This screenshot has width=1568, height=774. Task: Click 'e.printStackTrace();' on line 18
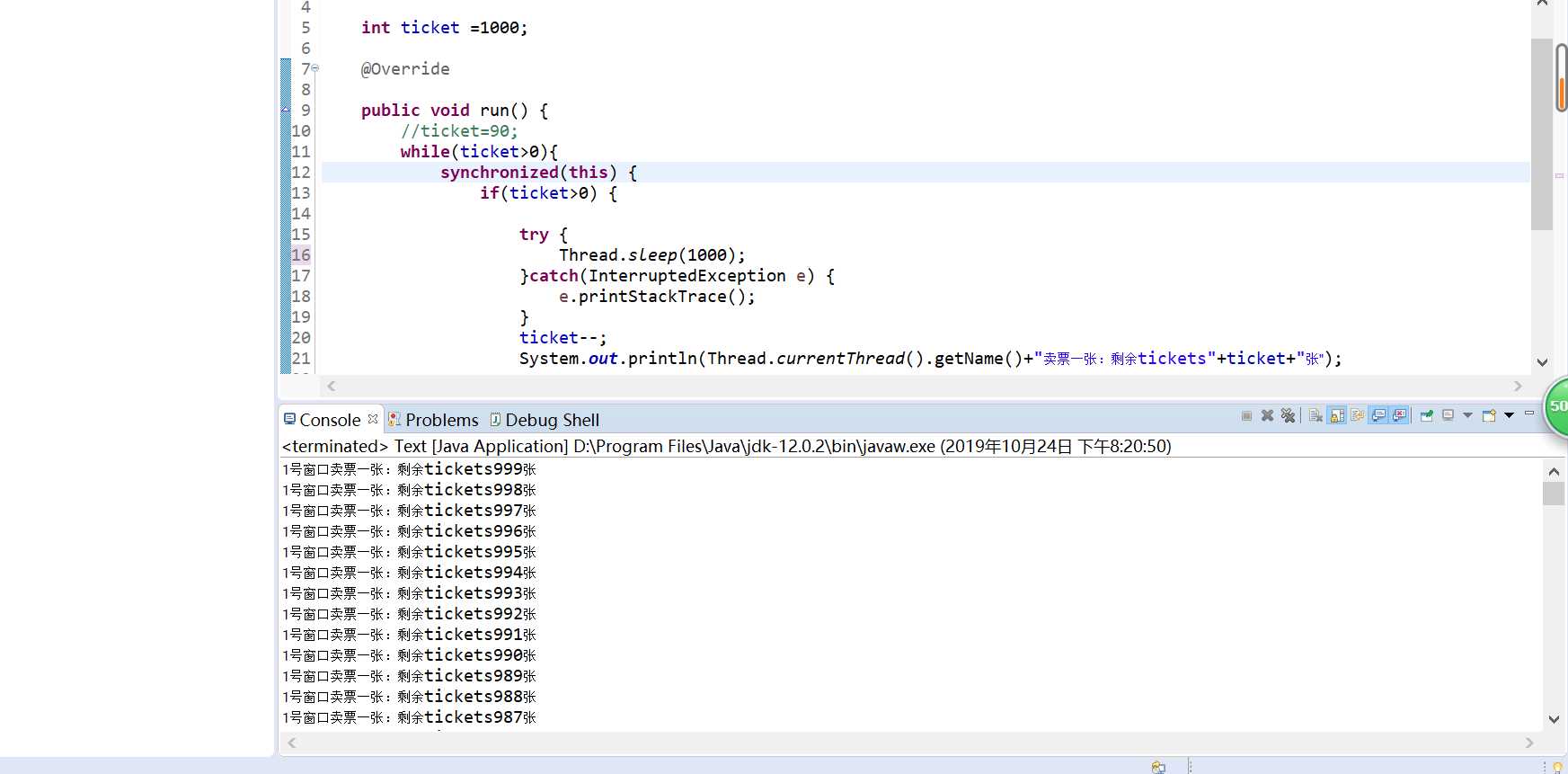657,297
